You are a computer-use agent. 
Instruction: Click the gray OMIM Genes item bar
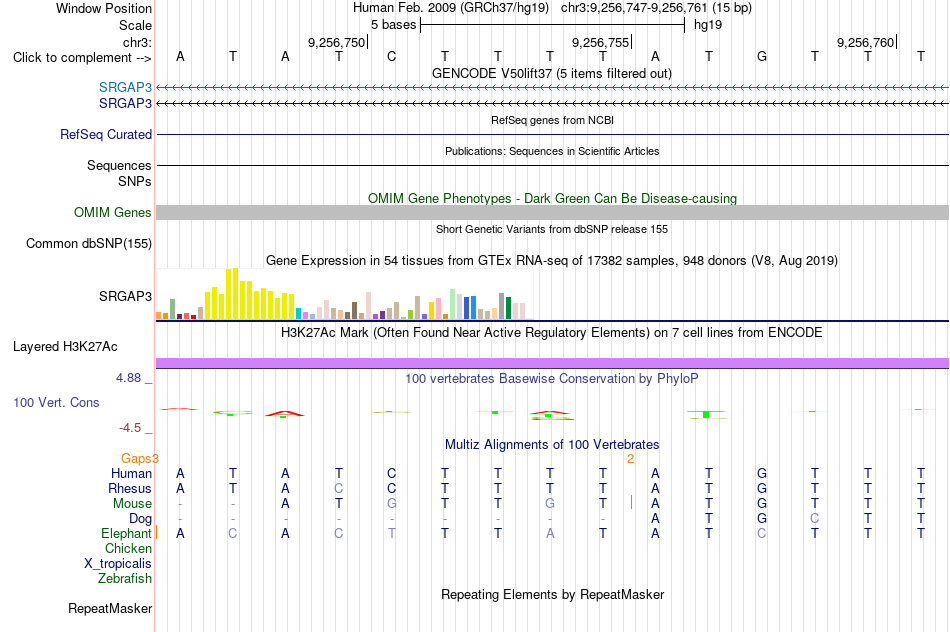552,212
